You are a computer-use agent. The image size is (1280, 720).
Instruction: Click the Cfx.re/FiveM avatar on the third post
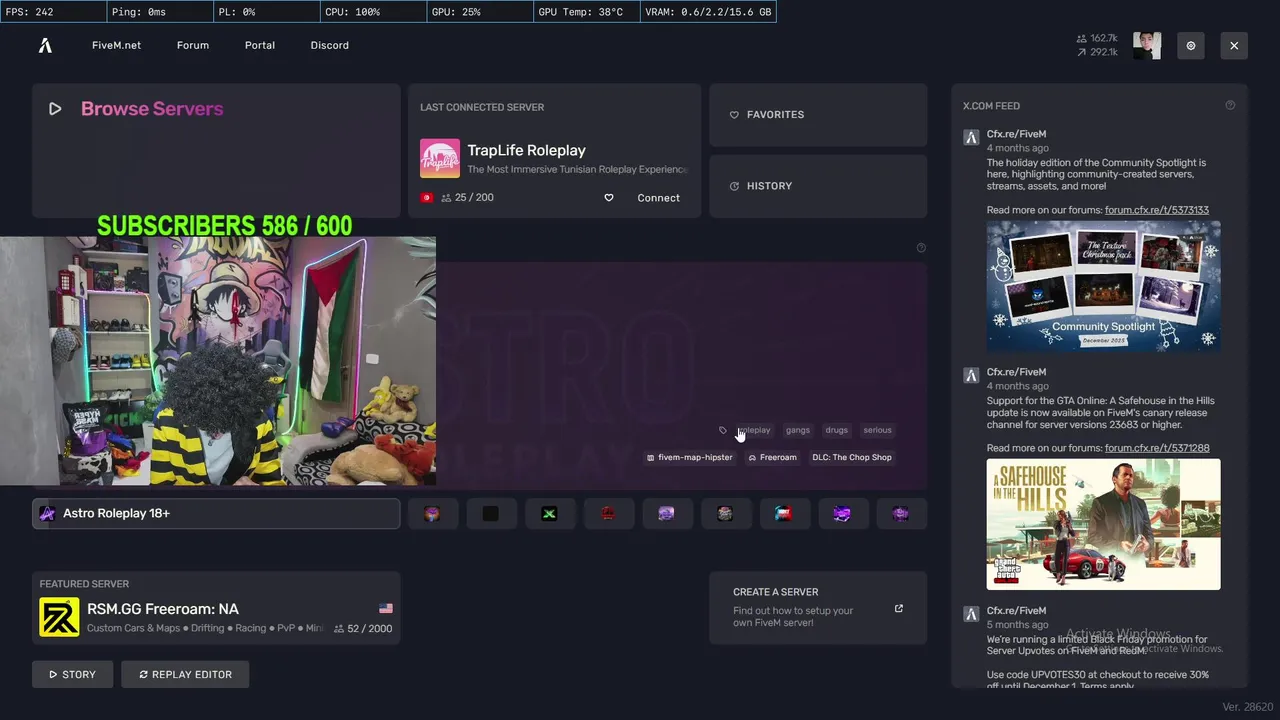coord(971,613)
